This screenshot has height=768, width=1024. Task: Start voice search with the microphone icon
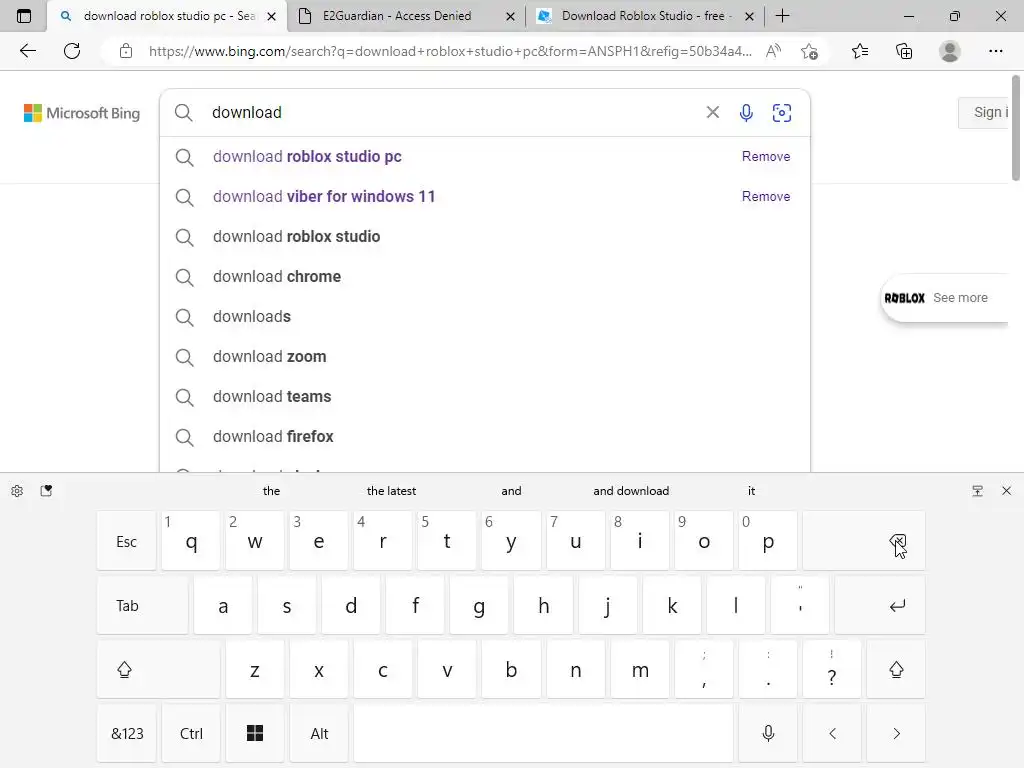click(x=746, y=113)
